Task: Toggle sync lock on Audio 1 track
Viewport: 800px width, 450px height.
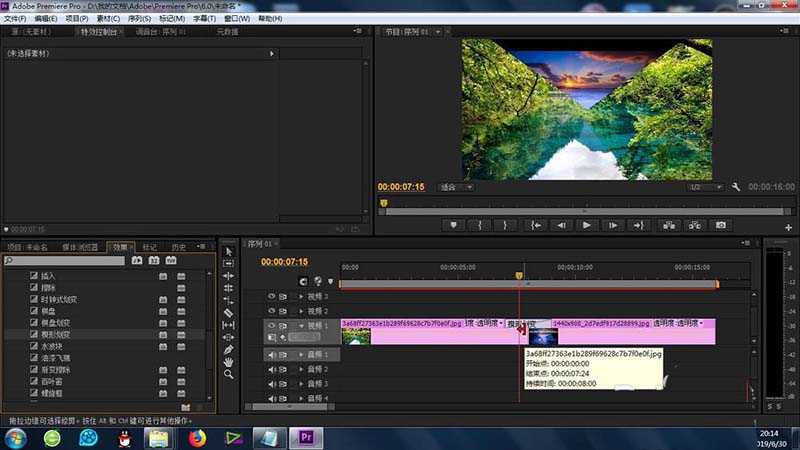Action: (x=283, y=355)
